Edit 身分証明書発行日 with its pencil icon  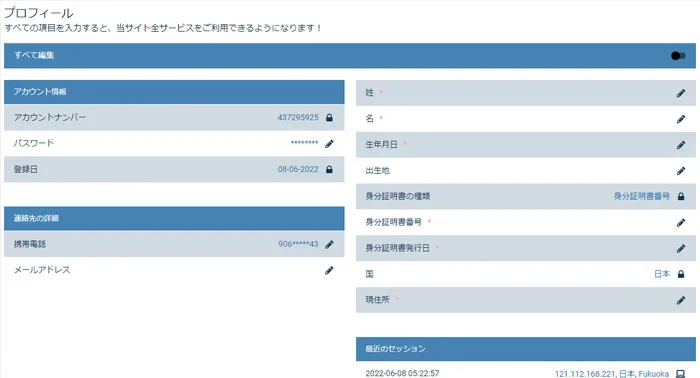point(681,249)
